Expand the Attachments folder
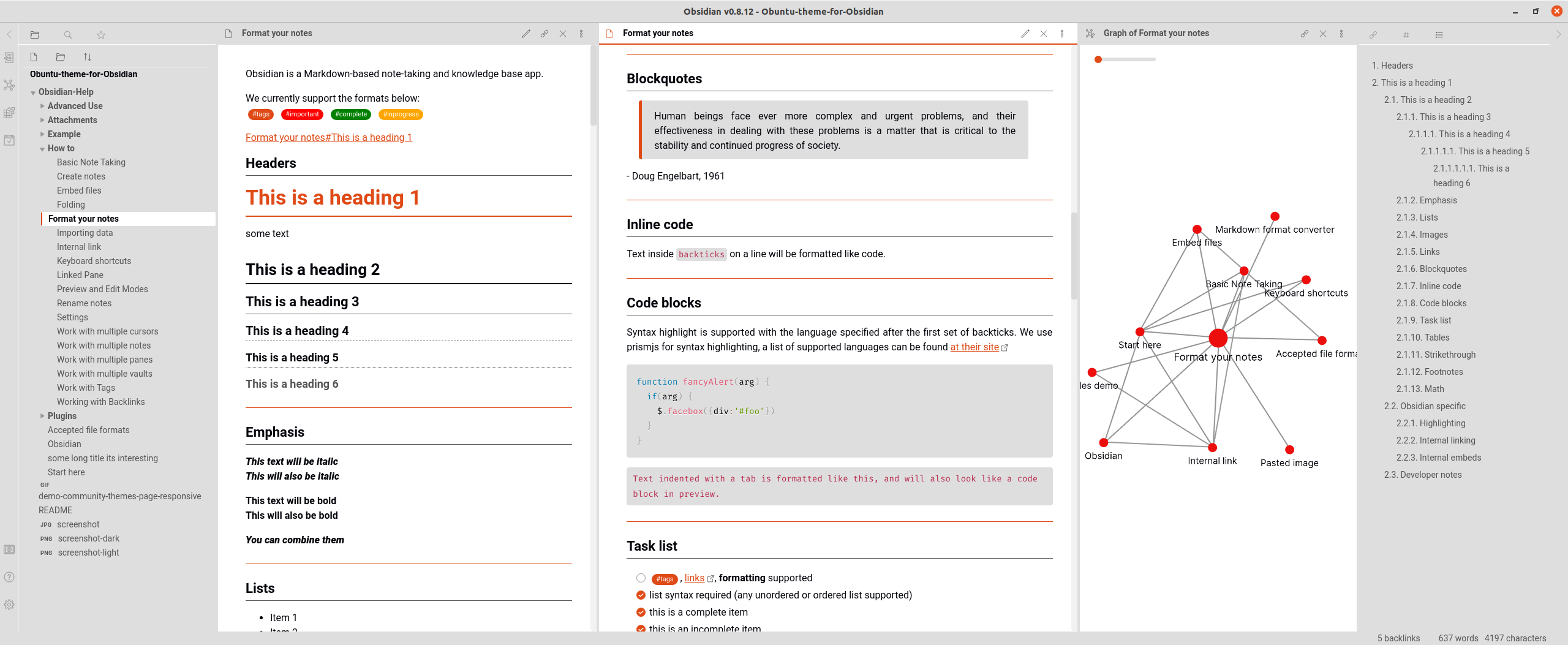 tap(42, 120)
